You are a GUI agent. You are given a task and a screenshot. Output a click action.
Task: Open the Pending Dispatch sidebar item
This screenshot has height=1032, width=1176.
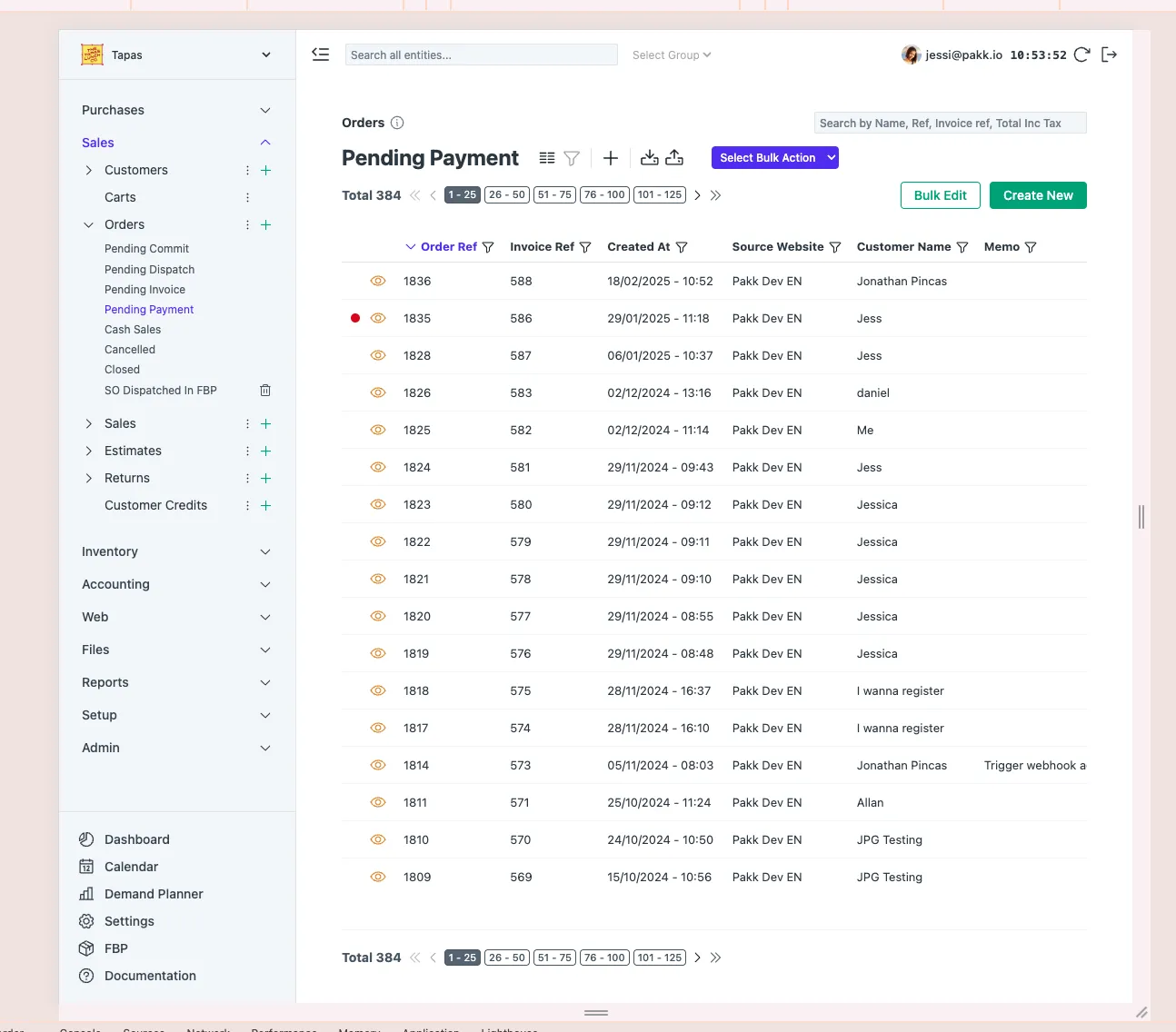click(x=149, y=269)
